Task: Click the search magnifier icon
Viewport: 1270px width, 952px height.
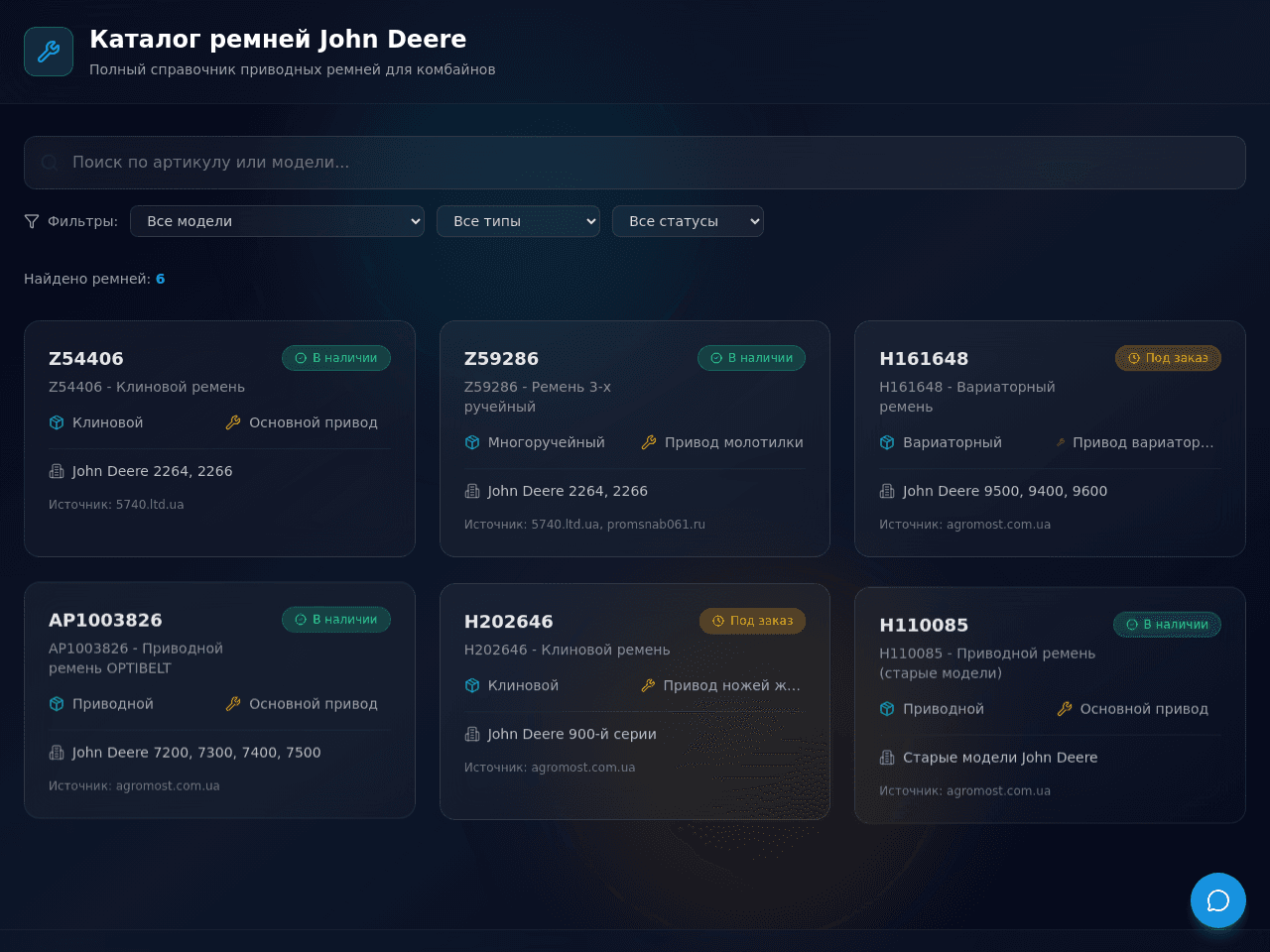Action: point(50,163)
